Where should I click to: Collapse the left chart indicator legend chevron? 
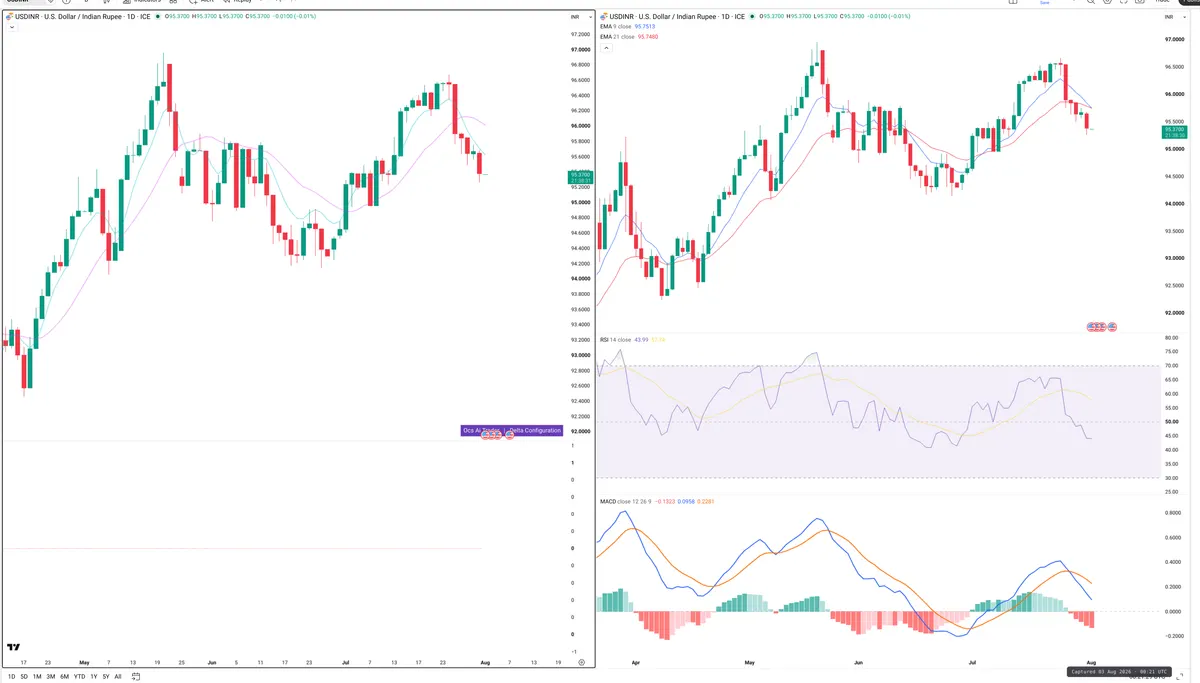point(11,27)
